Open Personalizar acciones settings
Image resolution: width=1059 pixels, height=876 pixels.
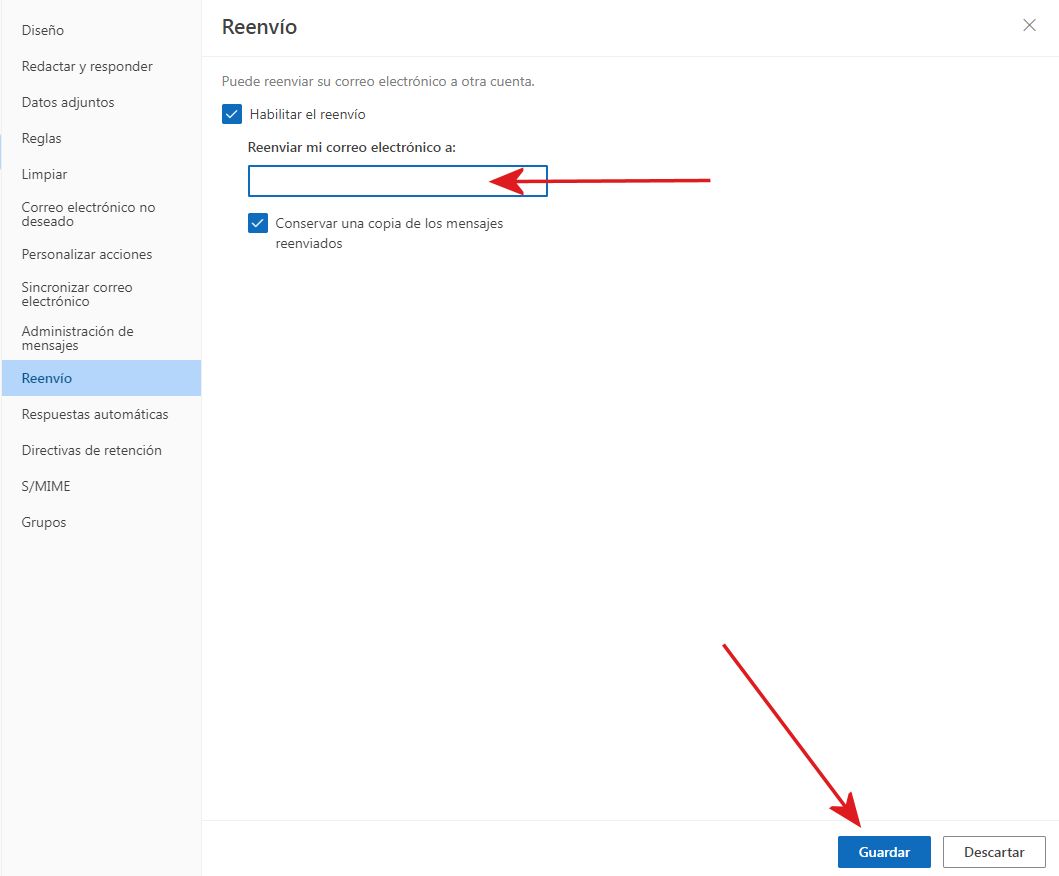point(101,254)
